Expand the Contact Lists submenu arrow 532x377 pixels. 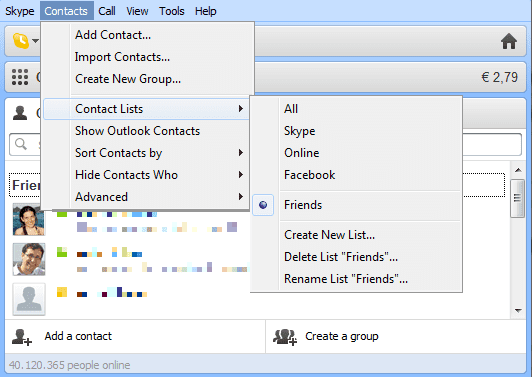pyautogui.click(x=241, y=109)
